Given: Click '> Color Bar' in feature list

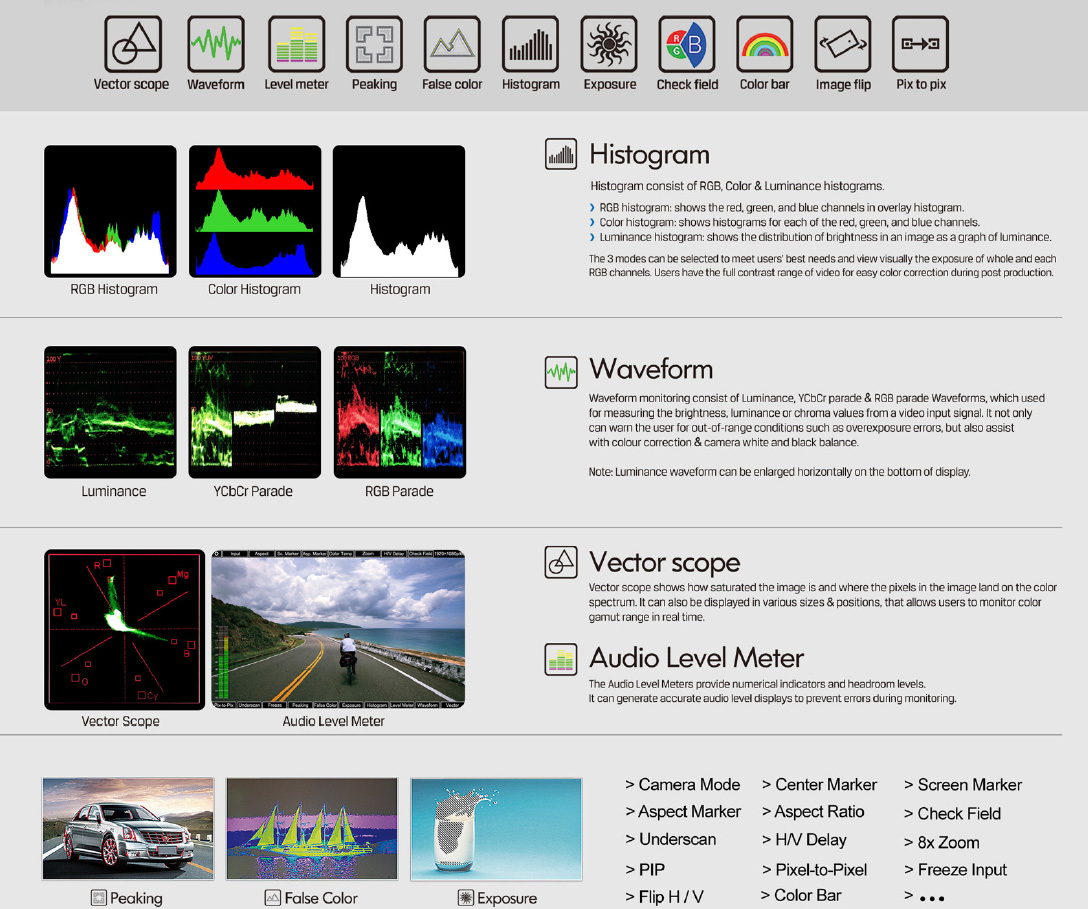Looking at the screenshot, I should (801, 895).
